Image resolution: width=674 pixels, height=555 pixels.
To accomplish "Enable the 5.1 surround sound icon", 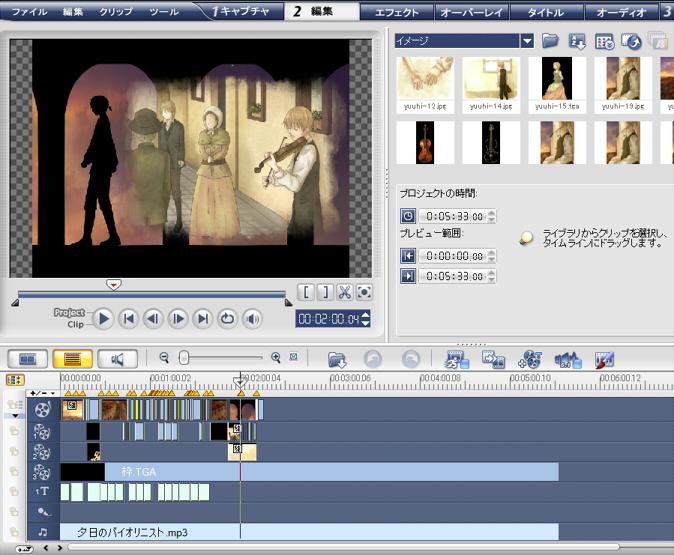I will click(x=568, y=360).
